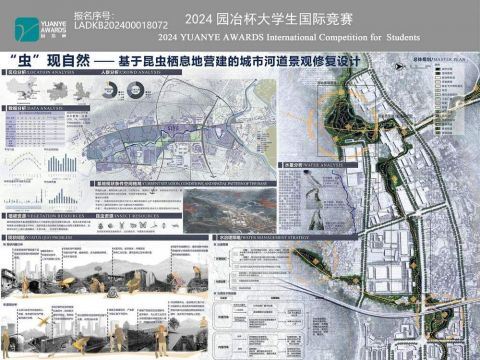This screenshot has height=360, width=480.
Task: Click the 报名序号 label
Action: (94, 15)
